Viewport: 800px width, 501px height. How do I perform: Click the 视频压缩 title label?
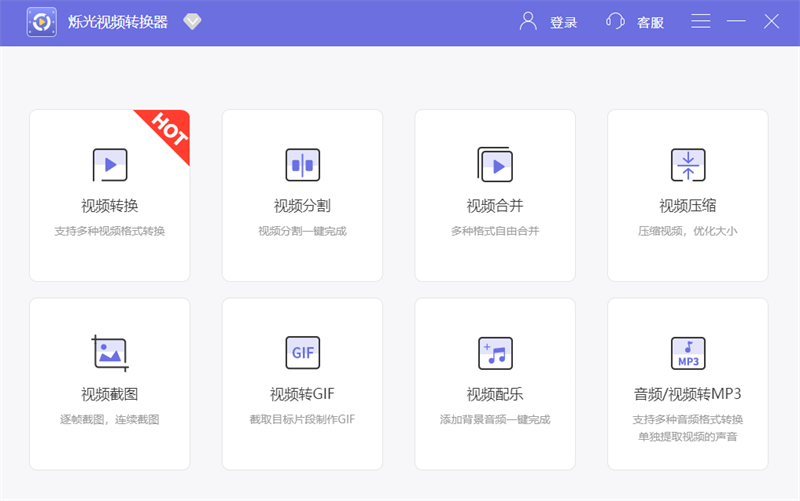[687, 206]
